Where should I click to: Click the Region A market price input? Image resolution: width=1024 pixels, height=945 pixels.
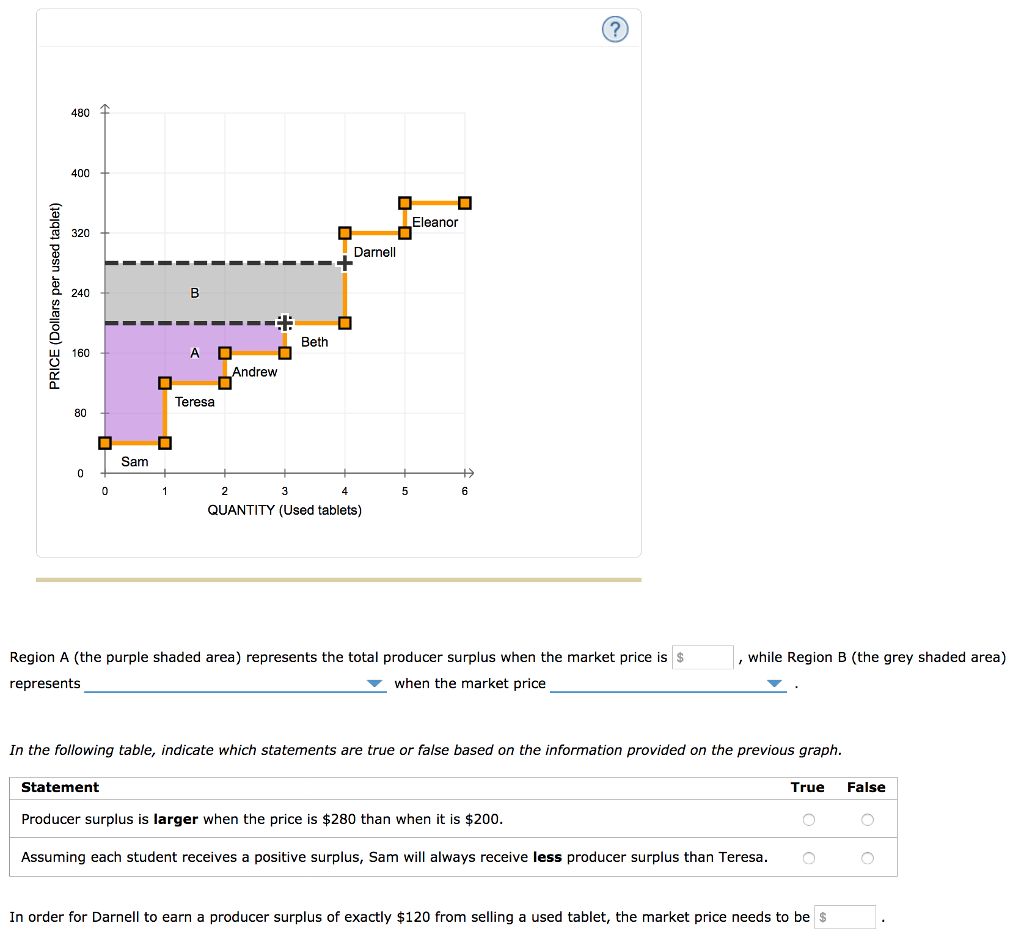[x=704, y=657]
